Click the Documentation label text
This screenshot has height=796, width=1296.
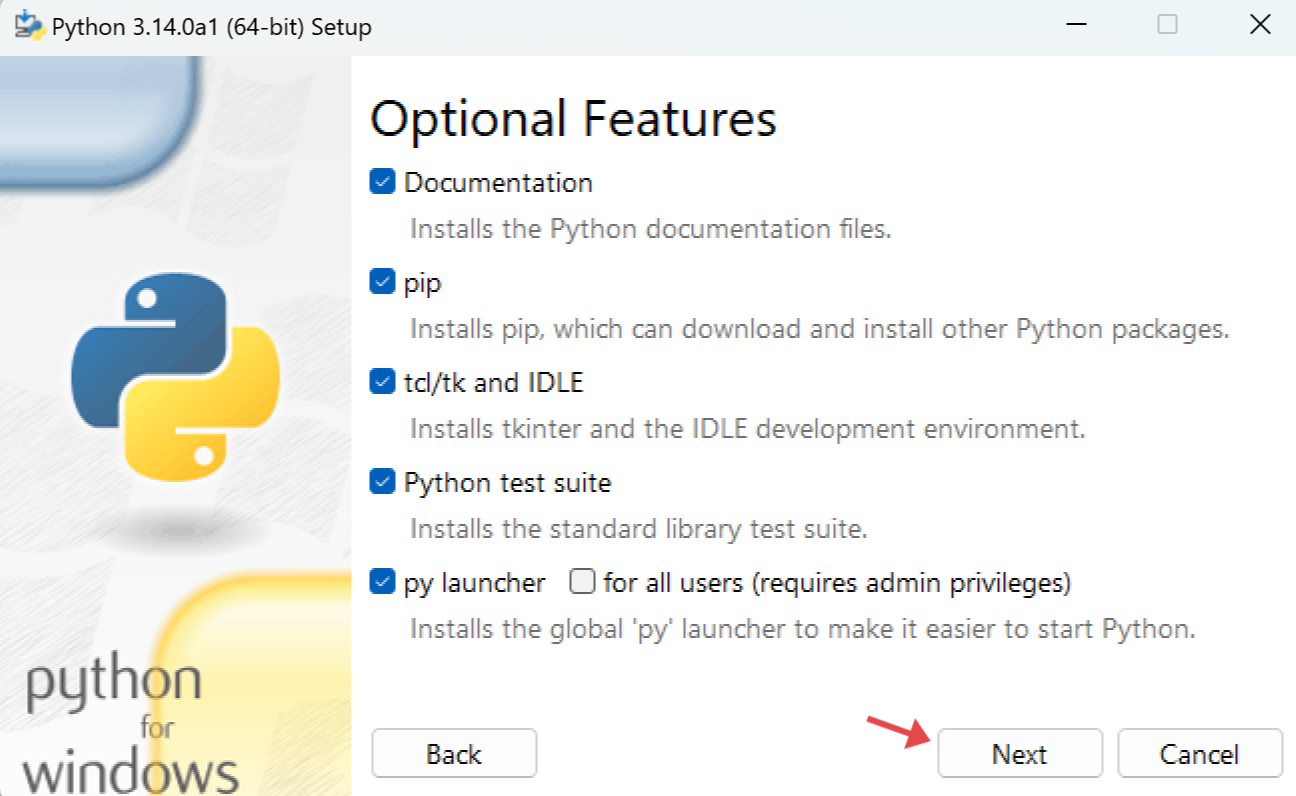pos(497,182)
